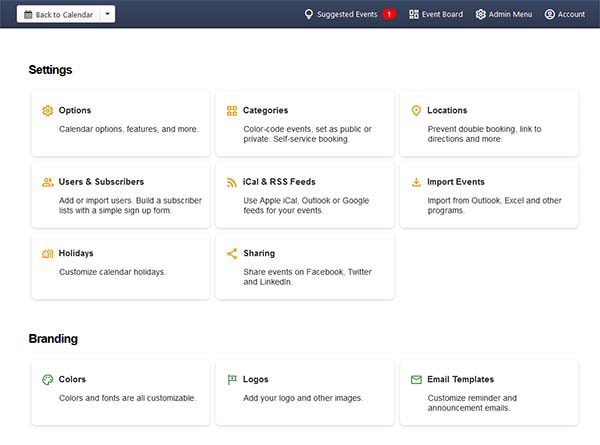This screenshot has height=445, width=600.
Task: Click 'Use Apple iCal, Outlook or Google' text
Action: 306,206
